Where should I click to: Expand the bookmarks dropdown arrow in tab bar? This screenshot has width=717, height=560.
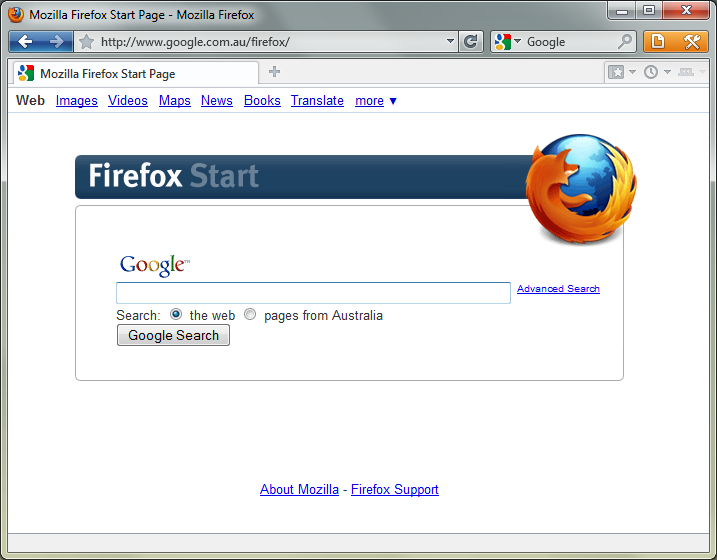[x=632, y=72]
